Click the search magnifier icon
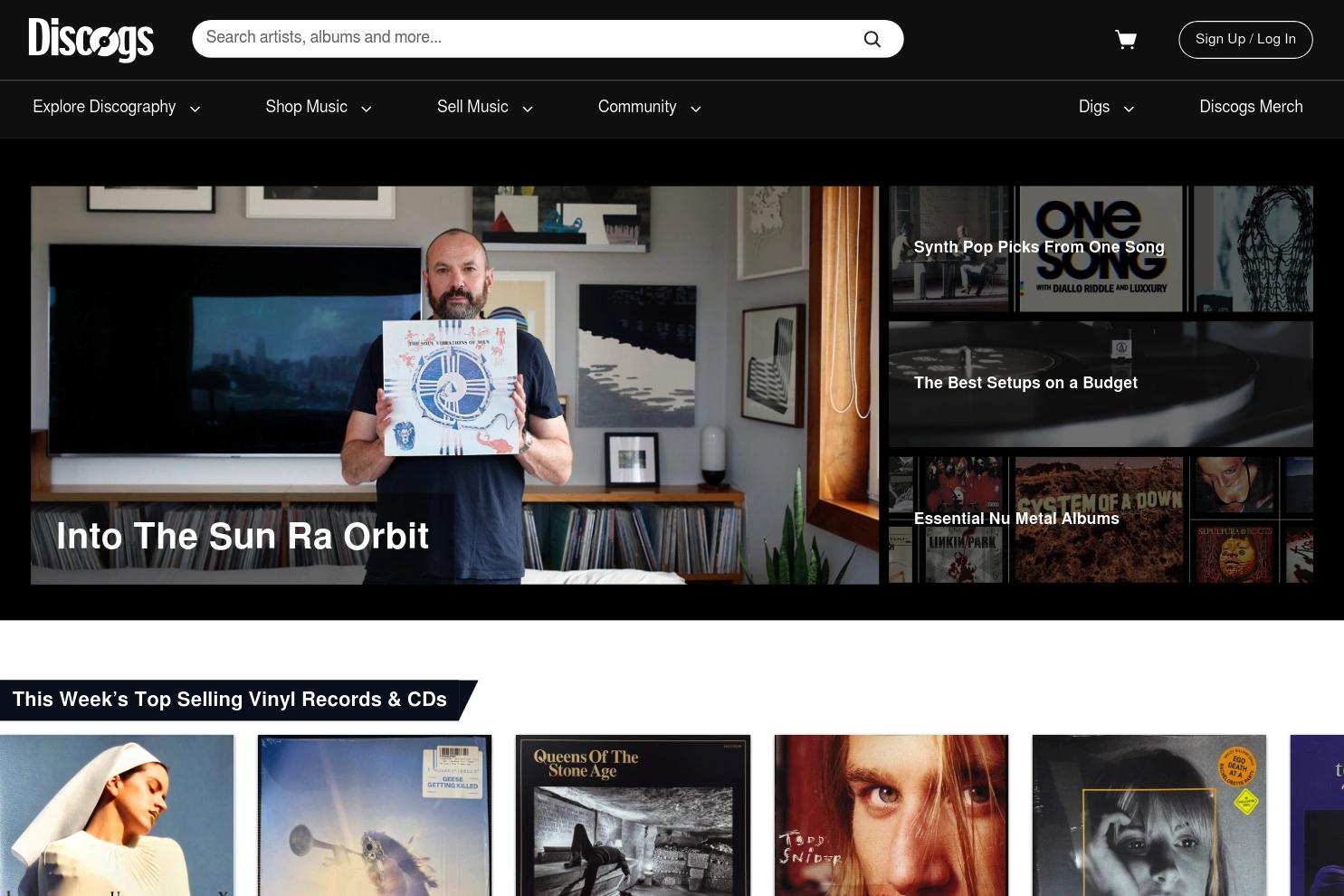The image size is (1344, 896). pos(872,39)
